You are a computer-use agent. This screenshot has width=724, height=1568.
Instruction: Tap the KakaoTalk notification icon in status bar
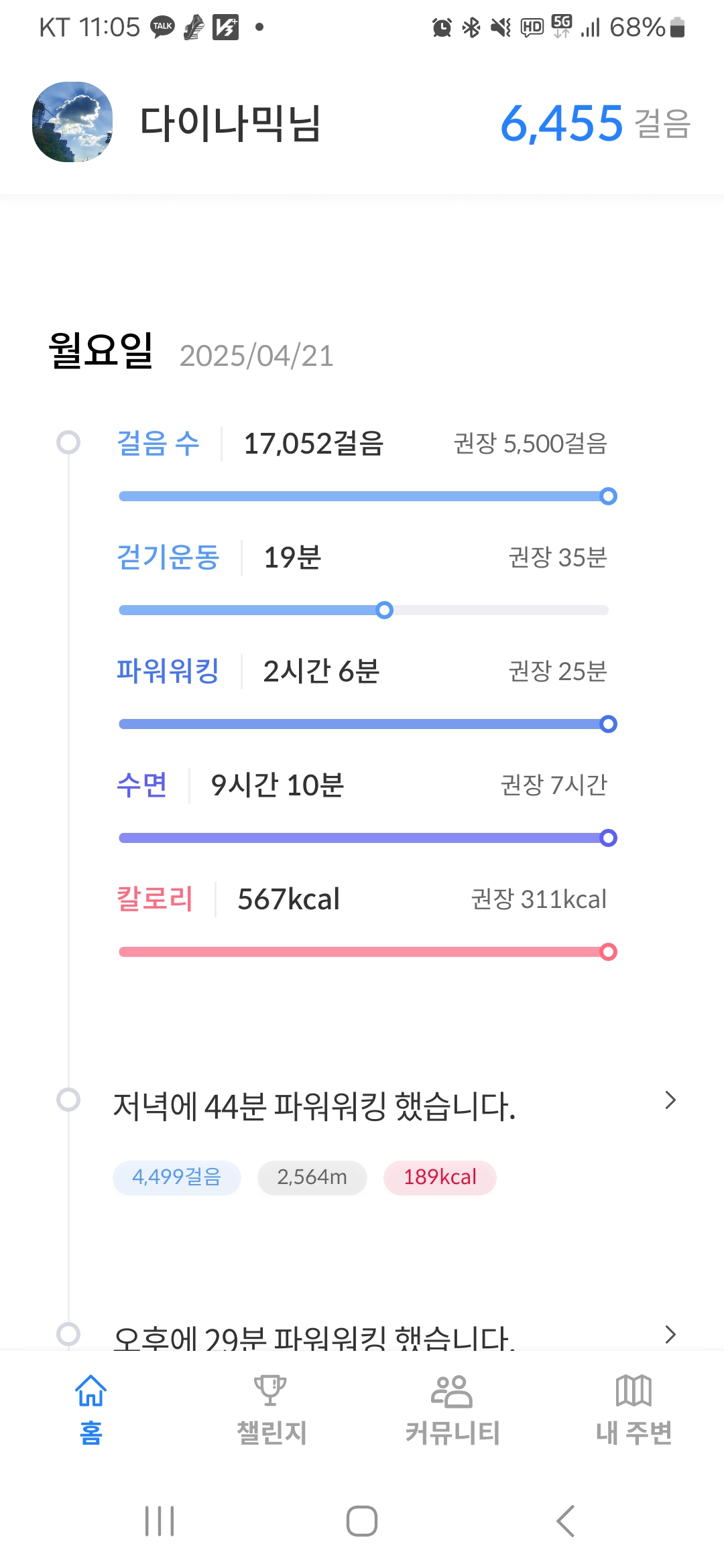click(162, 27)
